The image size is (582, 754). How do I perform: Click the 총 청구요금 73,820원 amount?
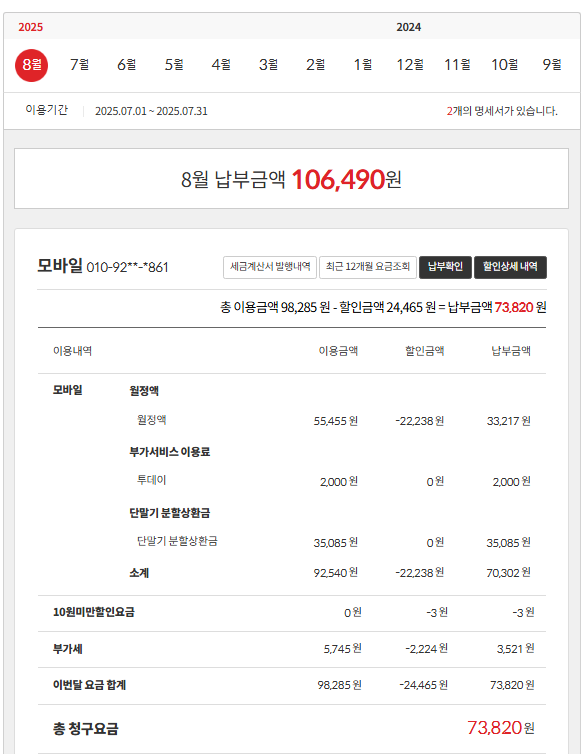(500, 728)
